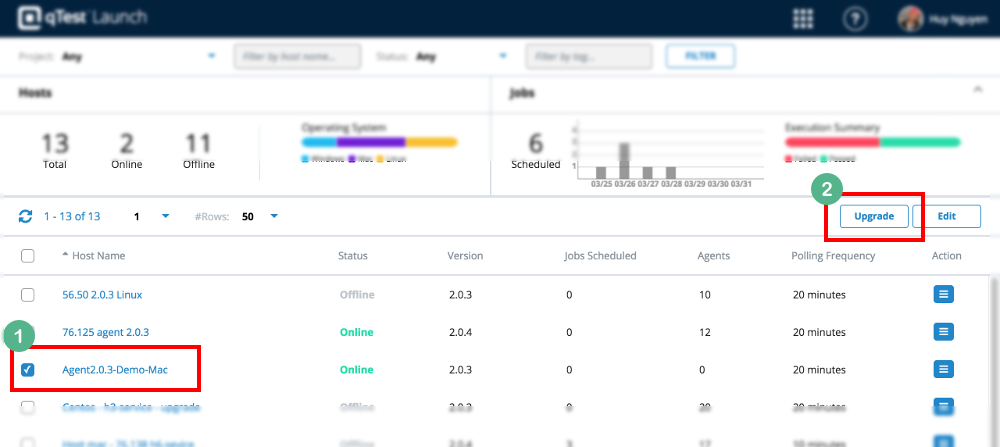Screen dimensions: 1000x447
Task: Sort by Host Name column header
Action: click(x=98, y=256)
